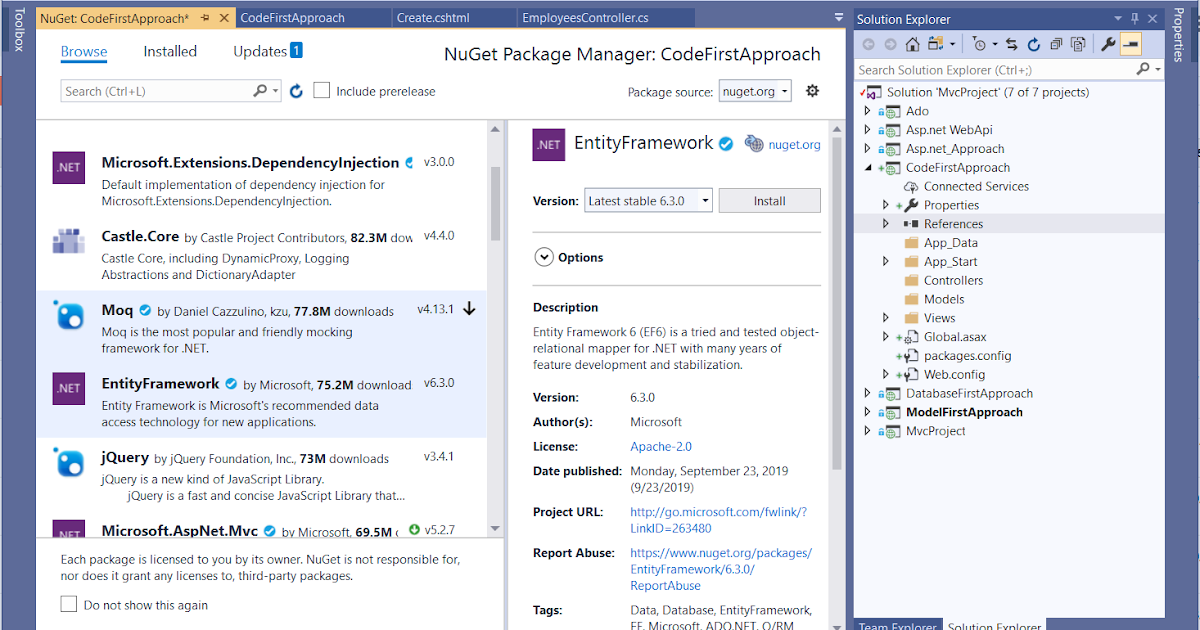Expand the Asp.net WebApi project node
The width and height of the screenshot is (1200, 630).
[x=867, y=130]
